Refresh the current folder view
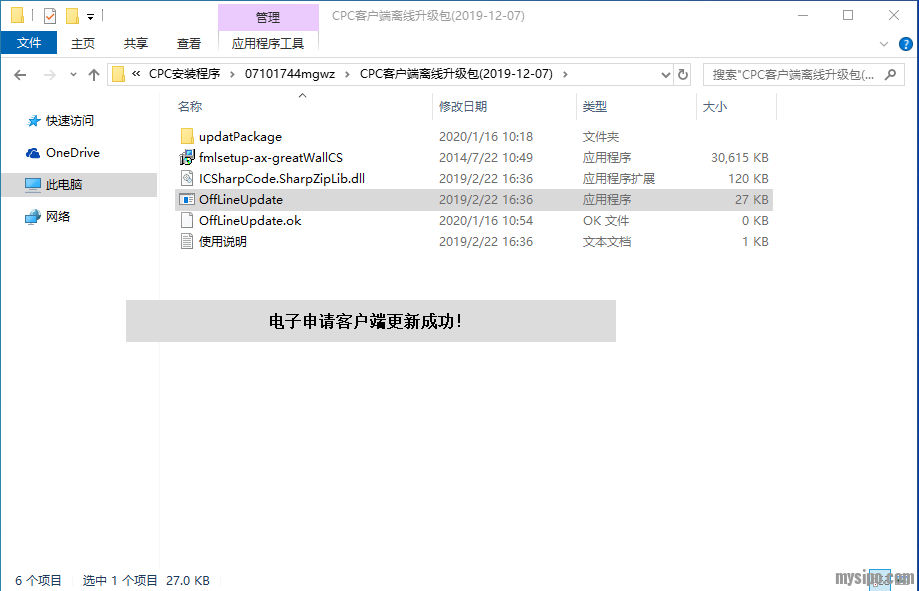Viewport: 919px width, 591px height. point(683,75)
